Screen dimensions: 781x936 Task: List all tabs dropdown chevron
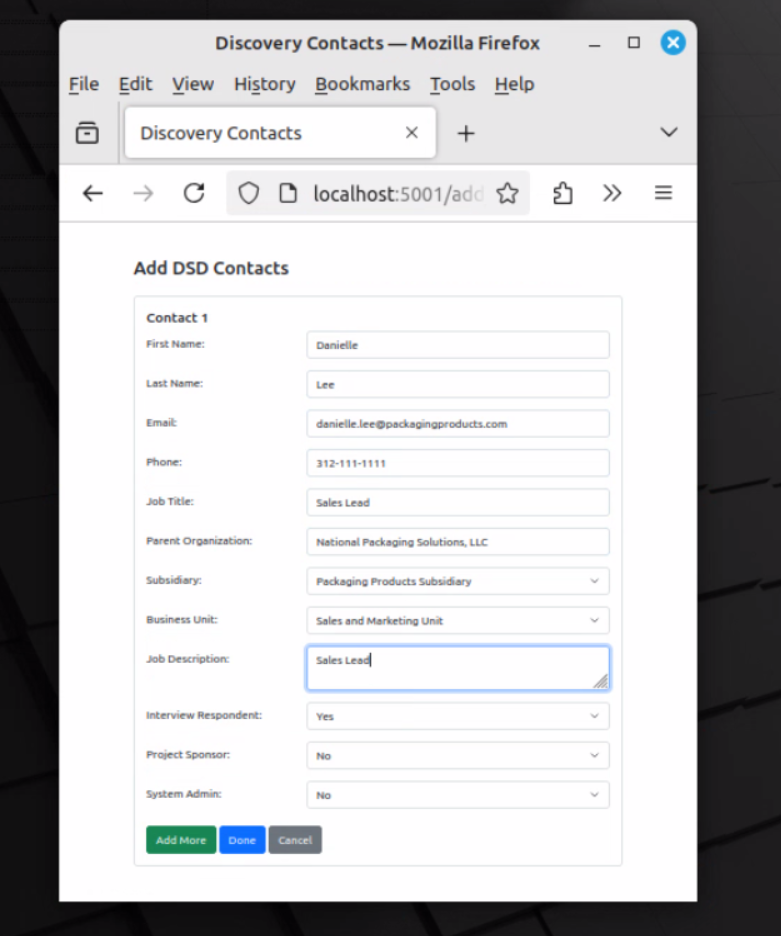[x=669, y=132]
